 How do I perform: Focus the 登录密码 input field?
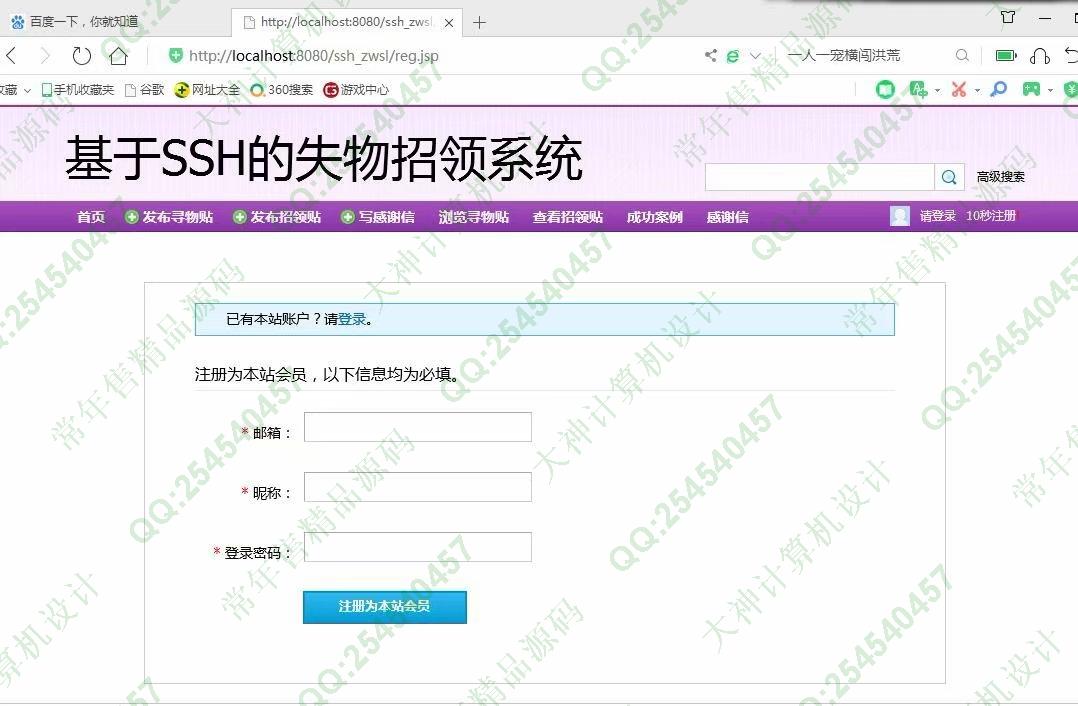pos(418,547)
